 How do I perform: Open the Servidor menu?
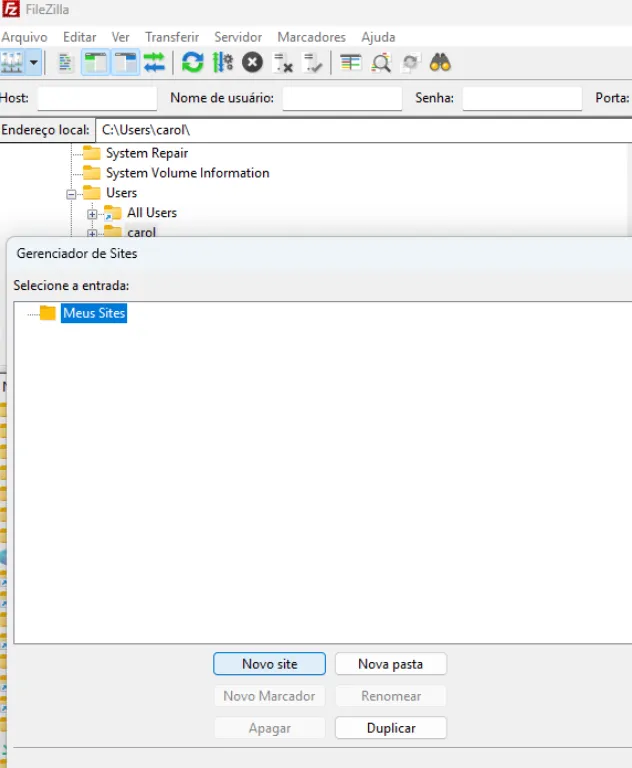pos(238,37)
